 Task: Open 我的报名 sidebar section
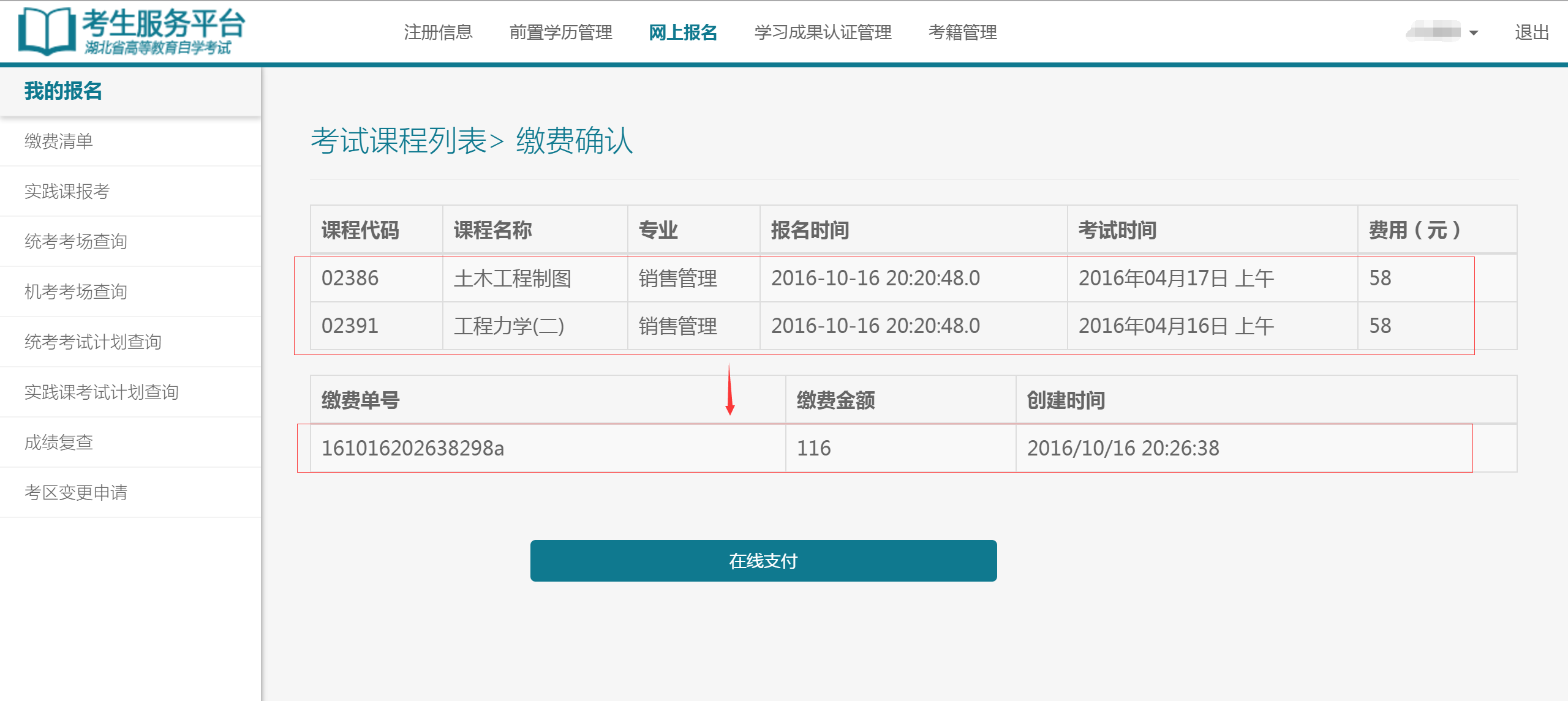63,91
